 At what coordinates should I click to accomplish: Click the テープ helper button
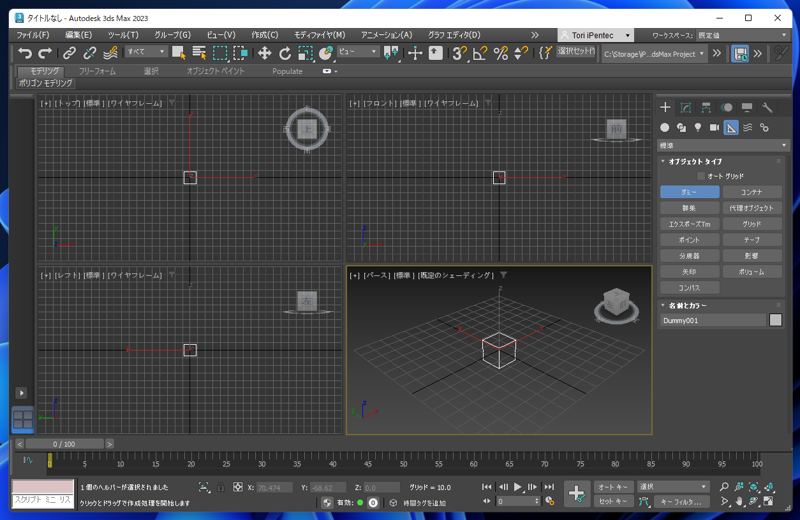point(752,240)
